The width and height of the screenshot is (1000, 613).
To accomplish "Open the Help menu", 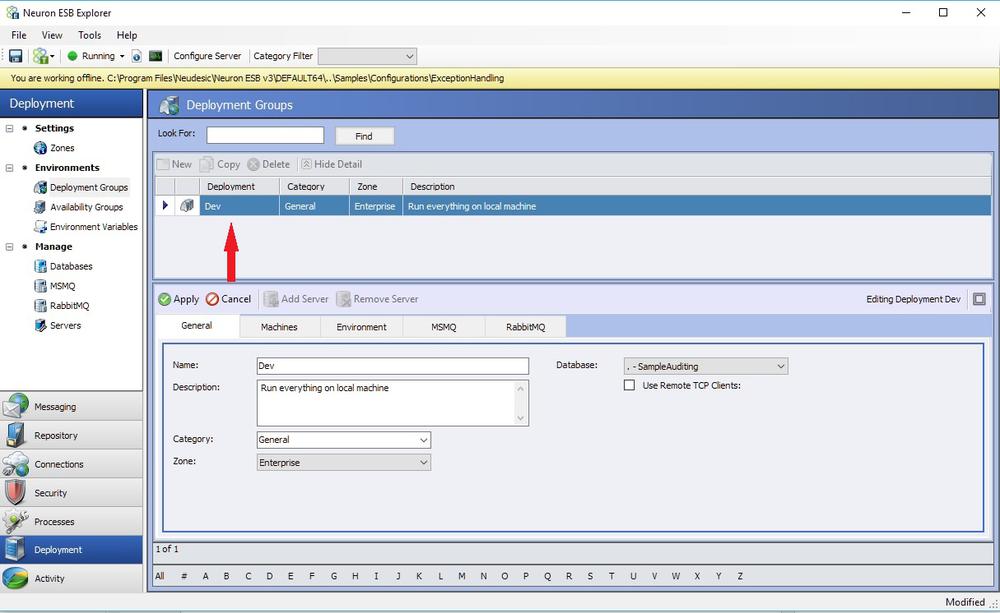I will [127, 35].
